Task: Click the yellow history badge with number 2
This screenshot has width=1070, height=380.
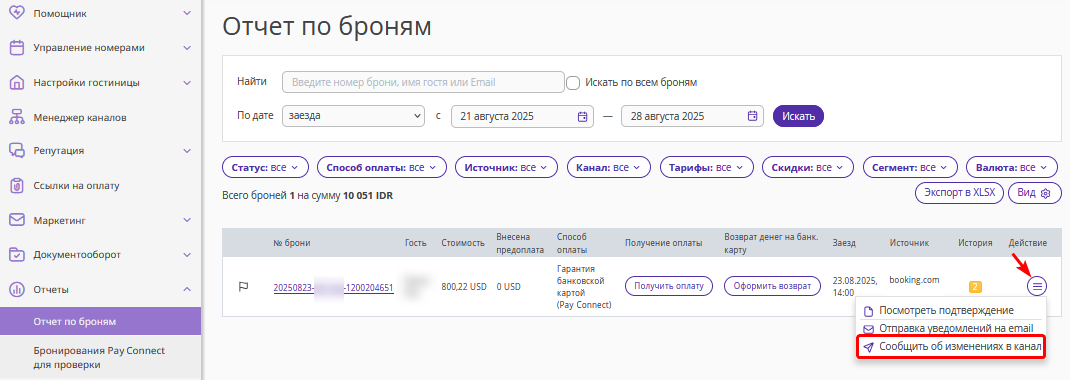Action: 975,287
